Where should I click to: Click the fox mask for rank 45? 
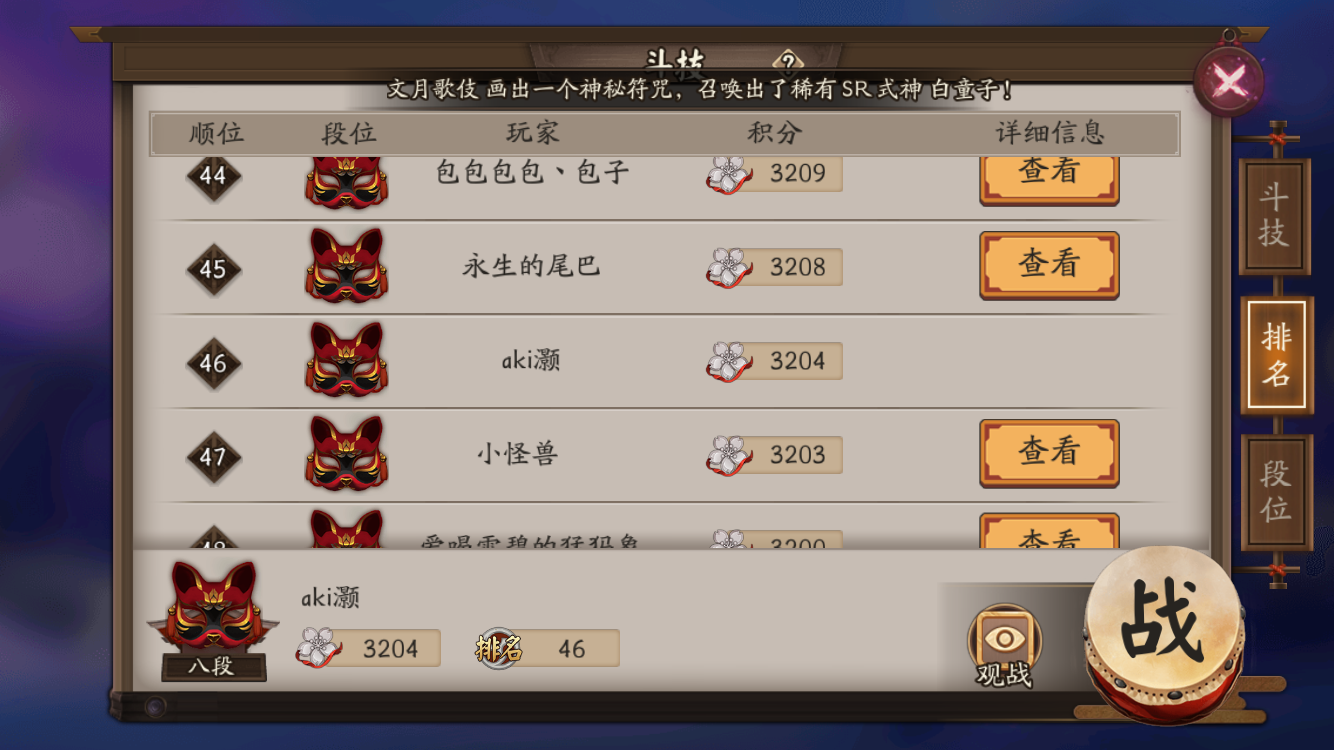point(346,265)
